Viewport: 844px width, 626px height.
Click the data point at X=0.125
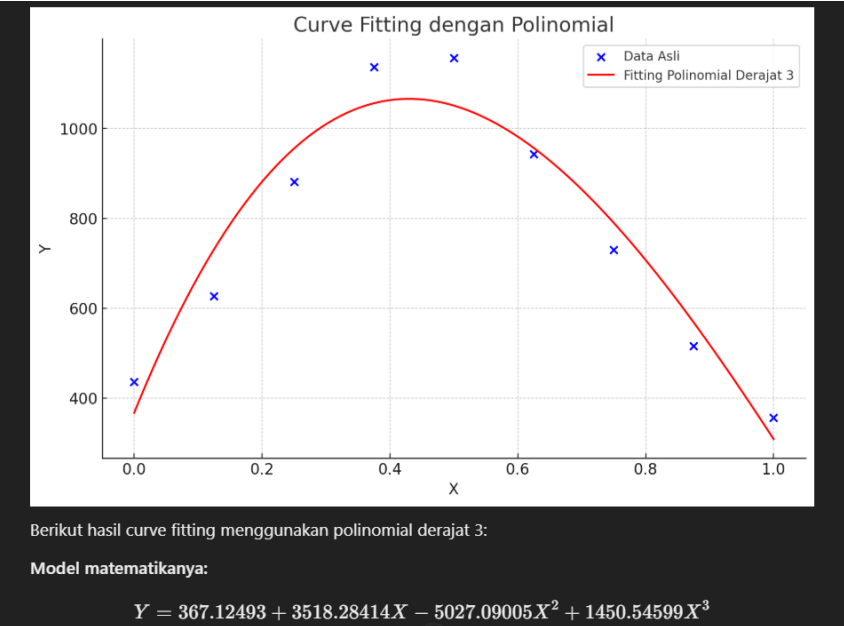click(214, 296)
